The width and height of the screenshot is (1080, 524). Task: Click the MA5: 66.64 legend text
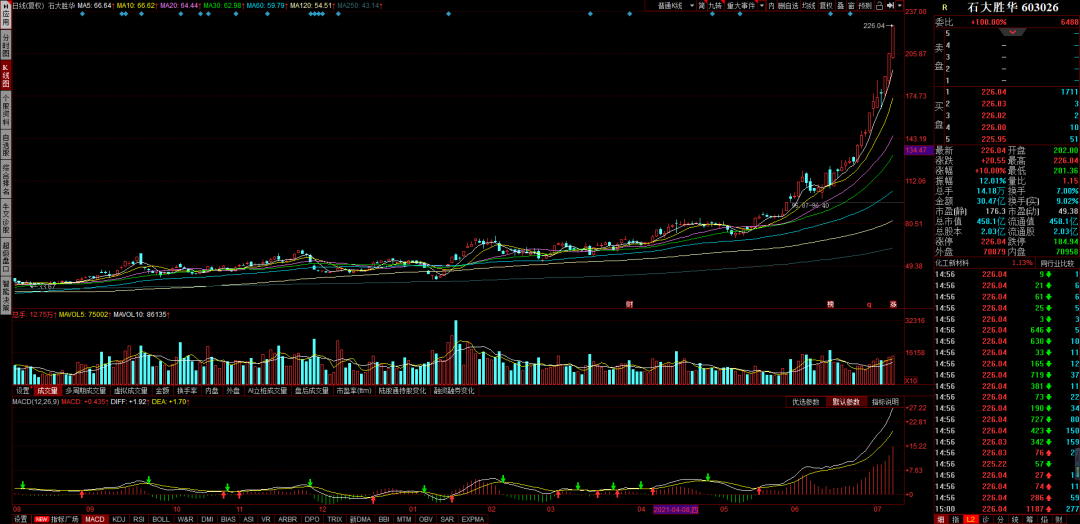[x=95, y=5]
